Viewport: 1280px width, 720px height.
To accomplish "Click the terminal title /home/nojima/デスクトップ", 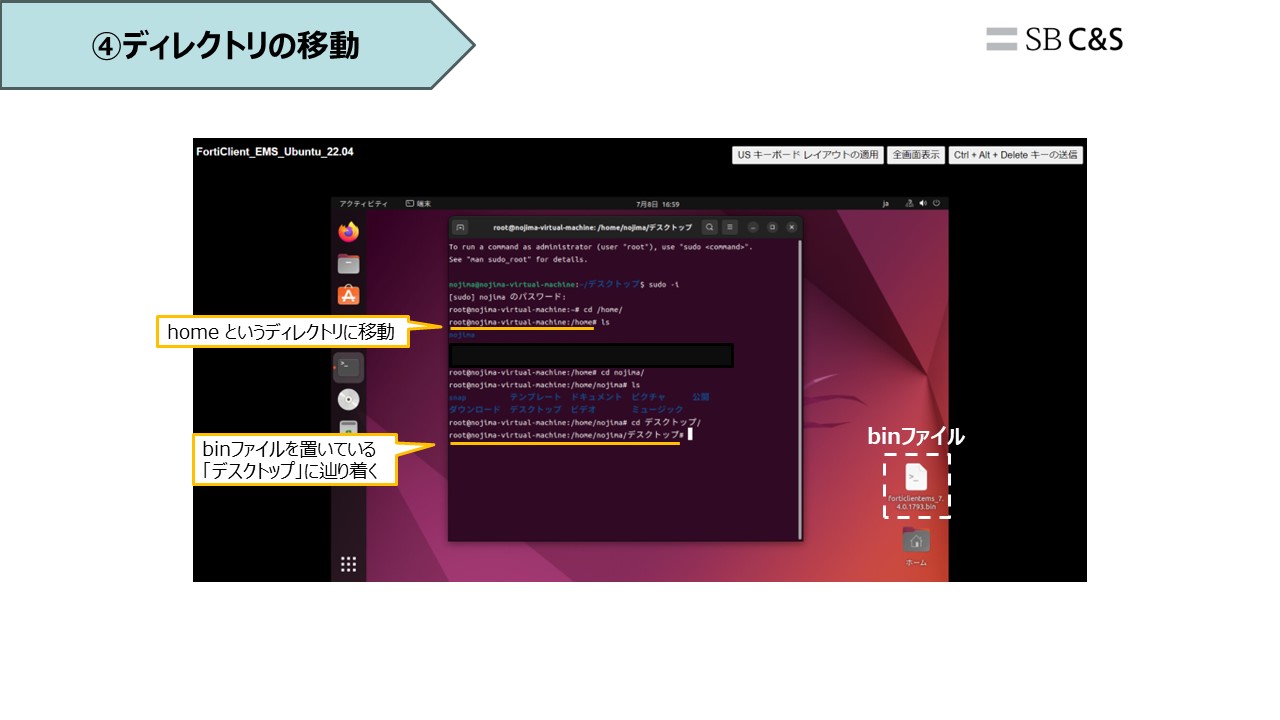I will click(x=592, y=227).
